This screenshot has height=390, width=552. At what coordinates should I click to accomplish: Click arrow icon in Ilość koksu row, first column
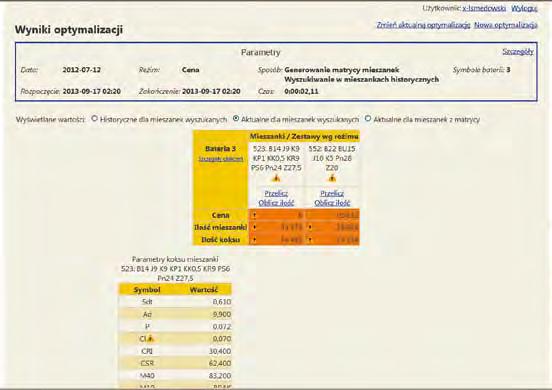(255, 240)
